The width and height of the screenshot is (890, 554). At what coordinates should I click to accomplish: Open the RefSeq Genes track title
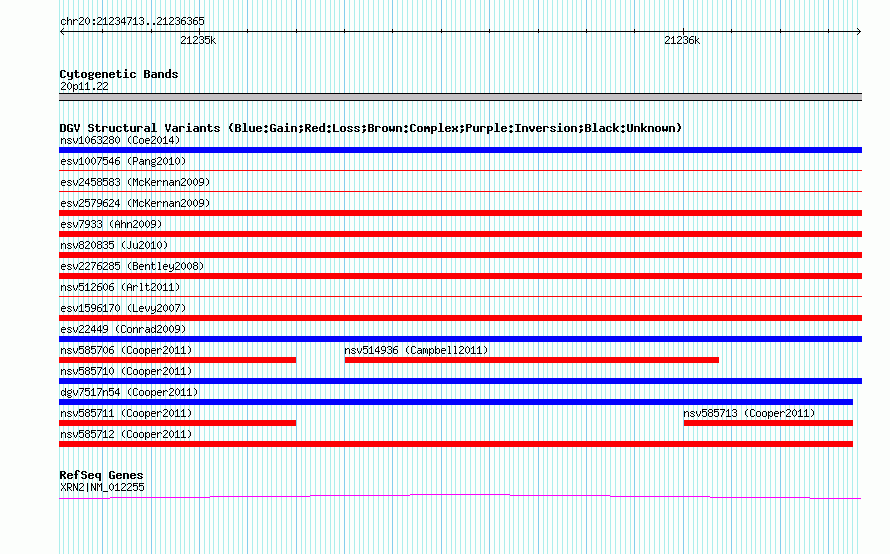click(101, 475)
